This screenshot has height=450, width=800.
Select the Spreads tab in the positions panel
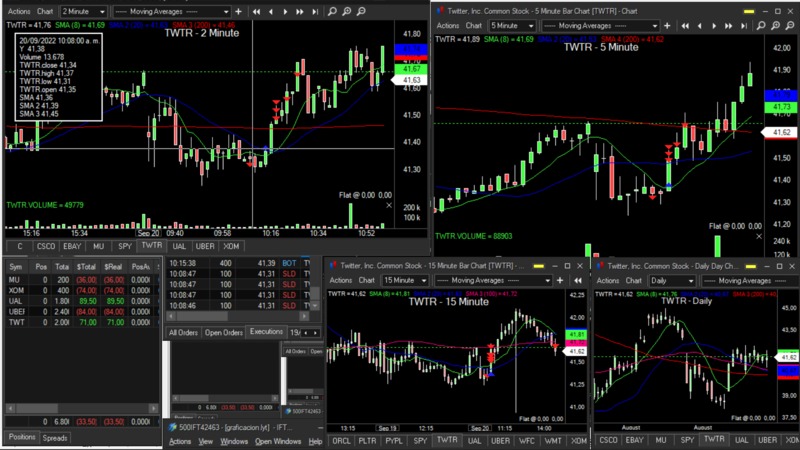click(55, 438)
